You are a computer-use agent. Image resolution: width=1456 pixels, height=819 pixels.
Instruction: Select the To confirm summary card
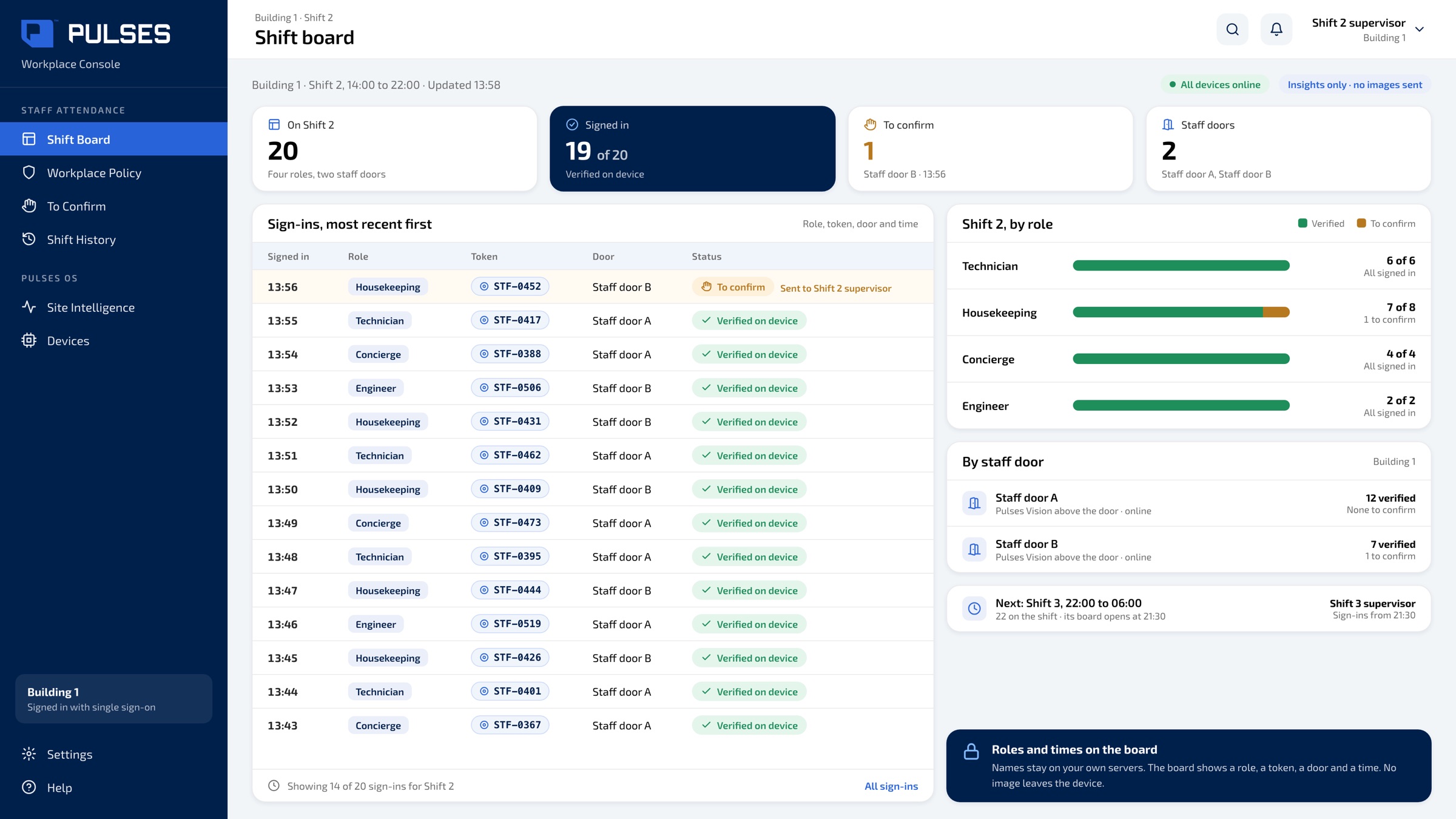coord(990,149)
